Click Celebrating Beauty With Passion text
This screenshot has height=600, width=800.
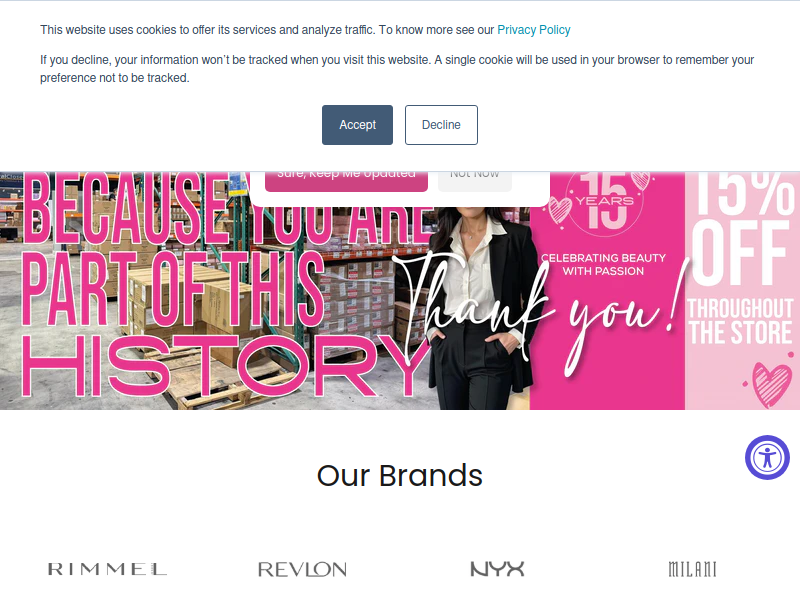pos(603,264)
